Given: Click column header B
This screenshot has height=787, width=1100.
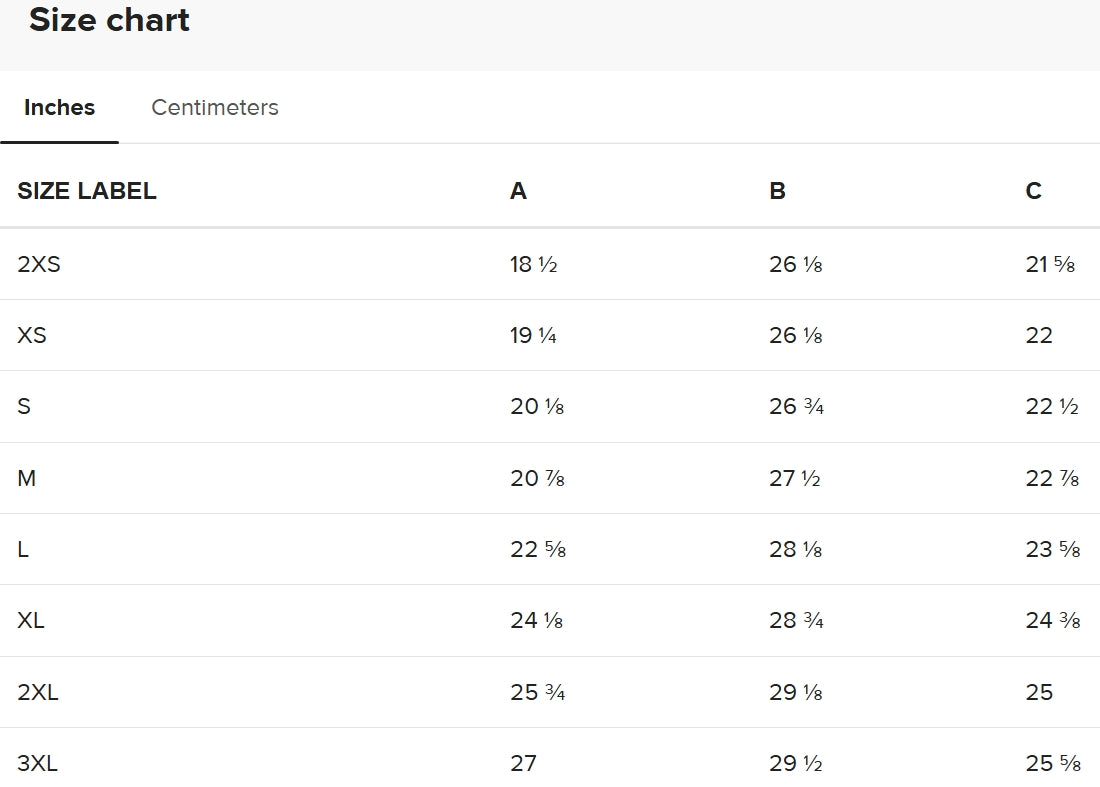Looking at the screenshot, I should pos(777,191).
